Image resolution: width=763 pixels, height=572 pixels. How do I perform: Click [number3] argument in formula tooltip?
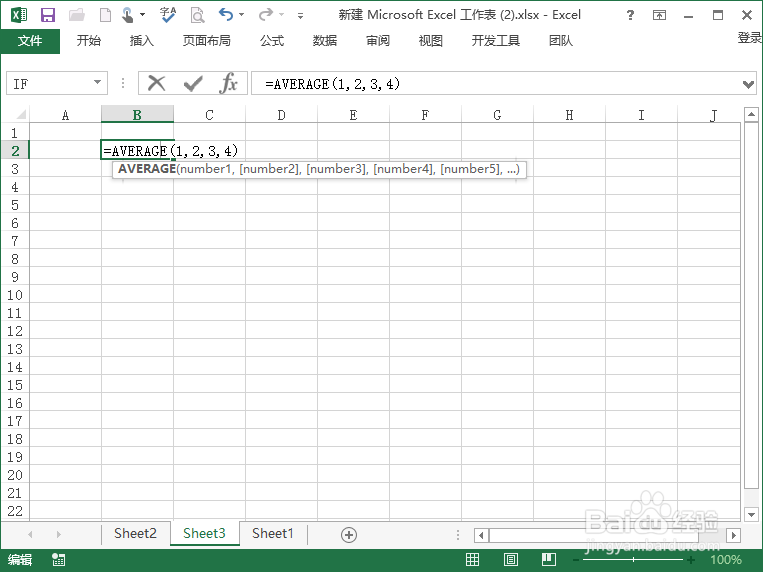[336, 169]
